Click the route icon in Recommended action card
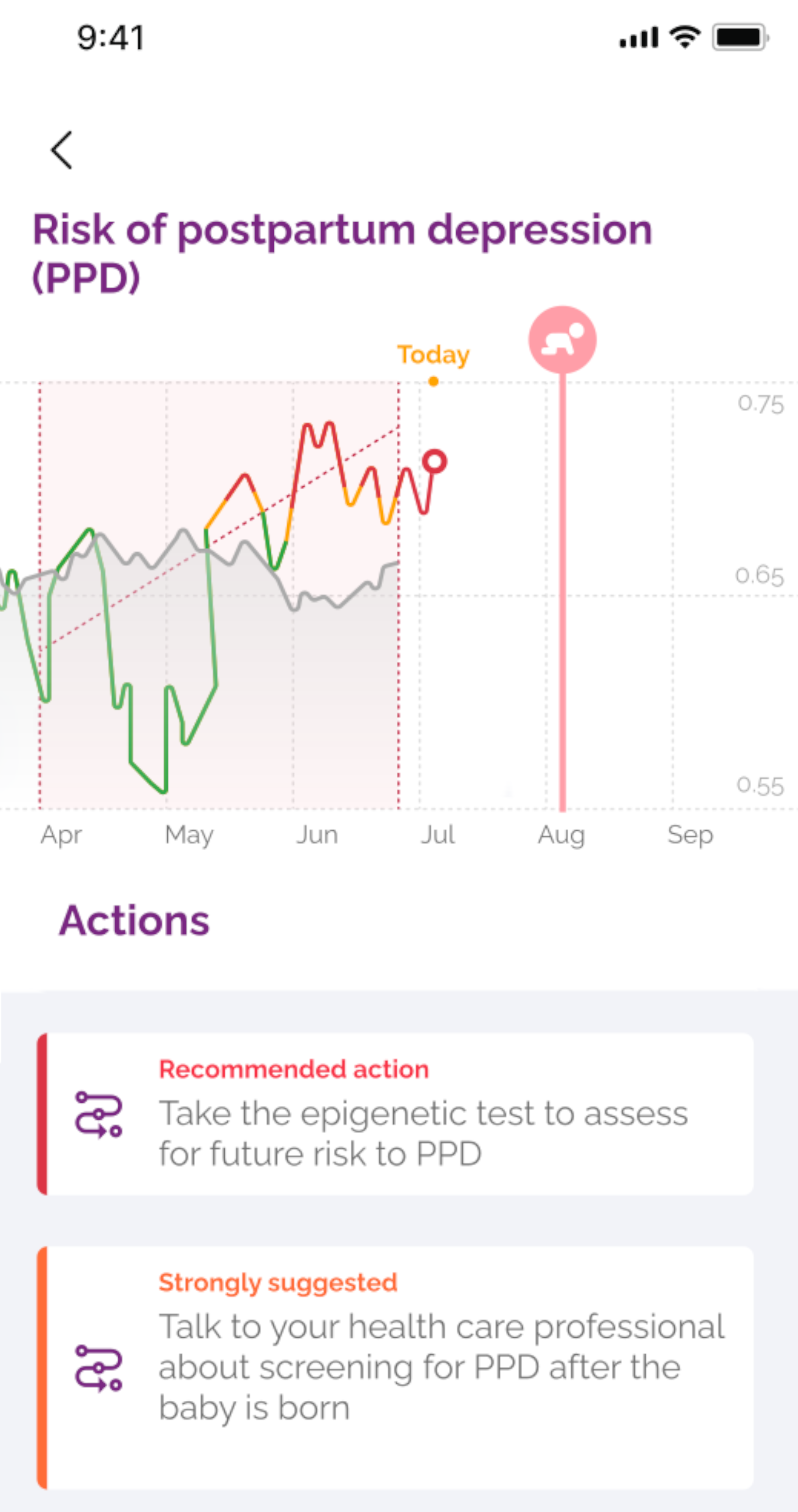This screenshot has width=798, height=1512. [99, 1114]
